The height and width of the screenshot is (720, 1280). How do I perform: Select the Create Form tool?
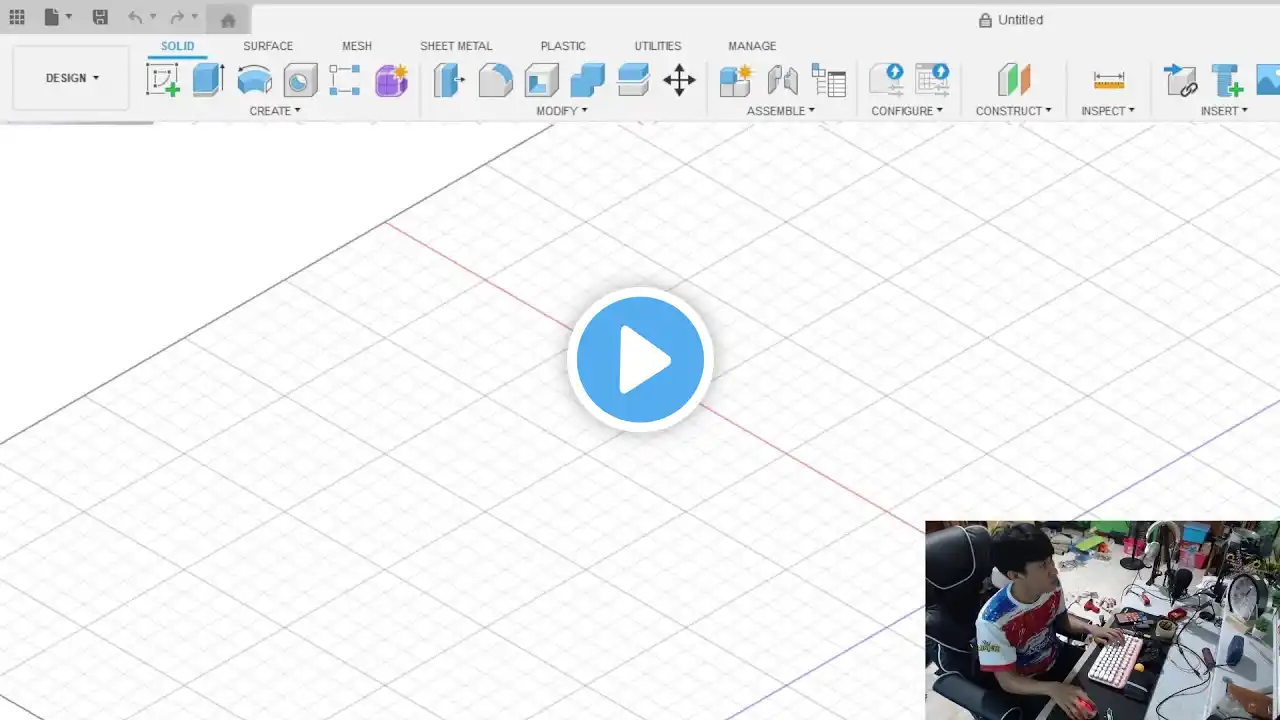391,80
